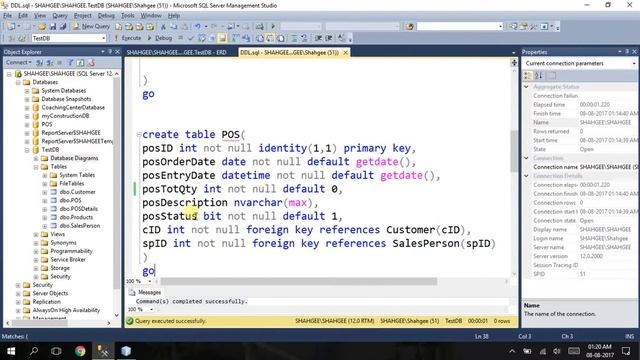The width and height of the screenshot is (640, 360).
Task: Select the dbo.Products table
Action: (76, 217)
